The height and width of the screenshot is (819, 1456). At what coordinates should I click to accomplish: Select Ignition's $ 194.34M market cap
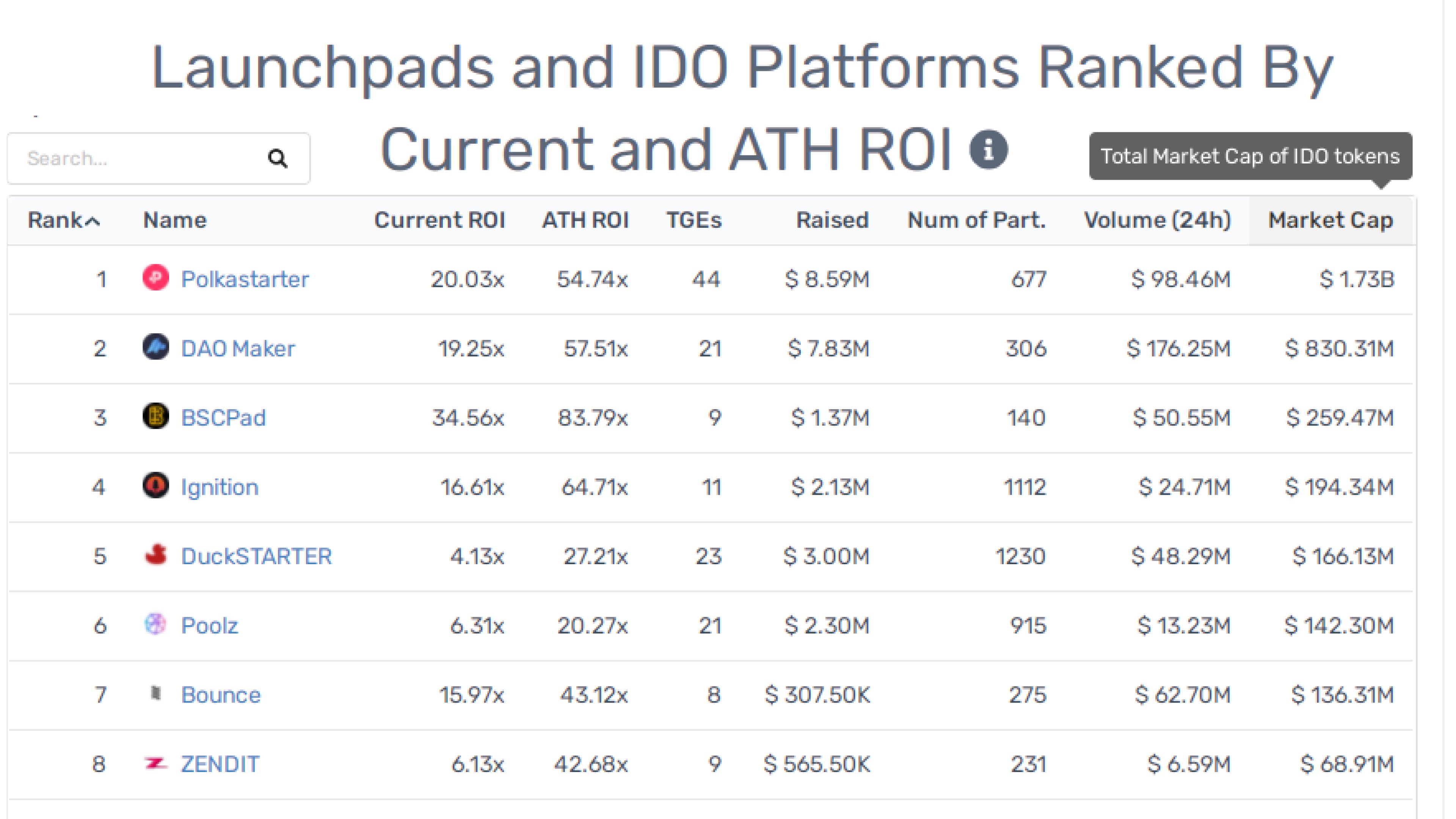(x=1339, y=487)
